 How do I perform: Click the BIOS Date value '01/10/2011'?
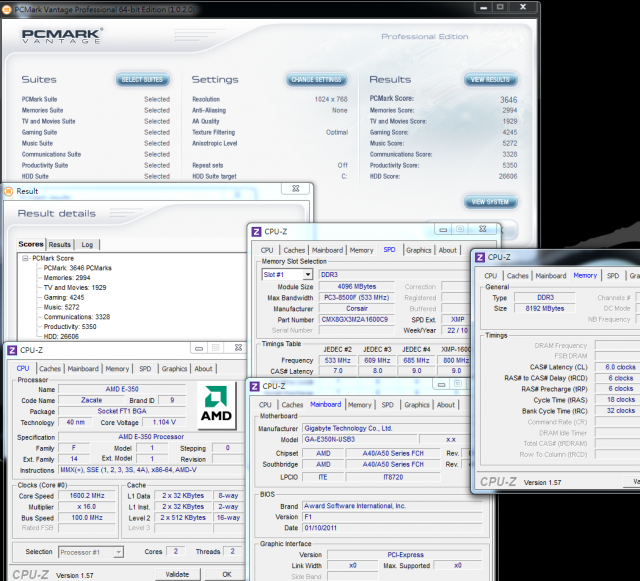tap(392, 528)
